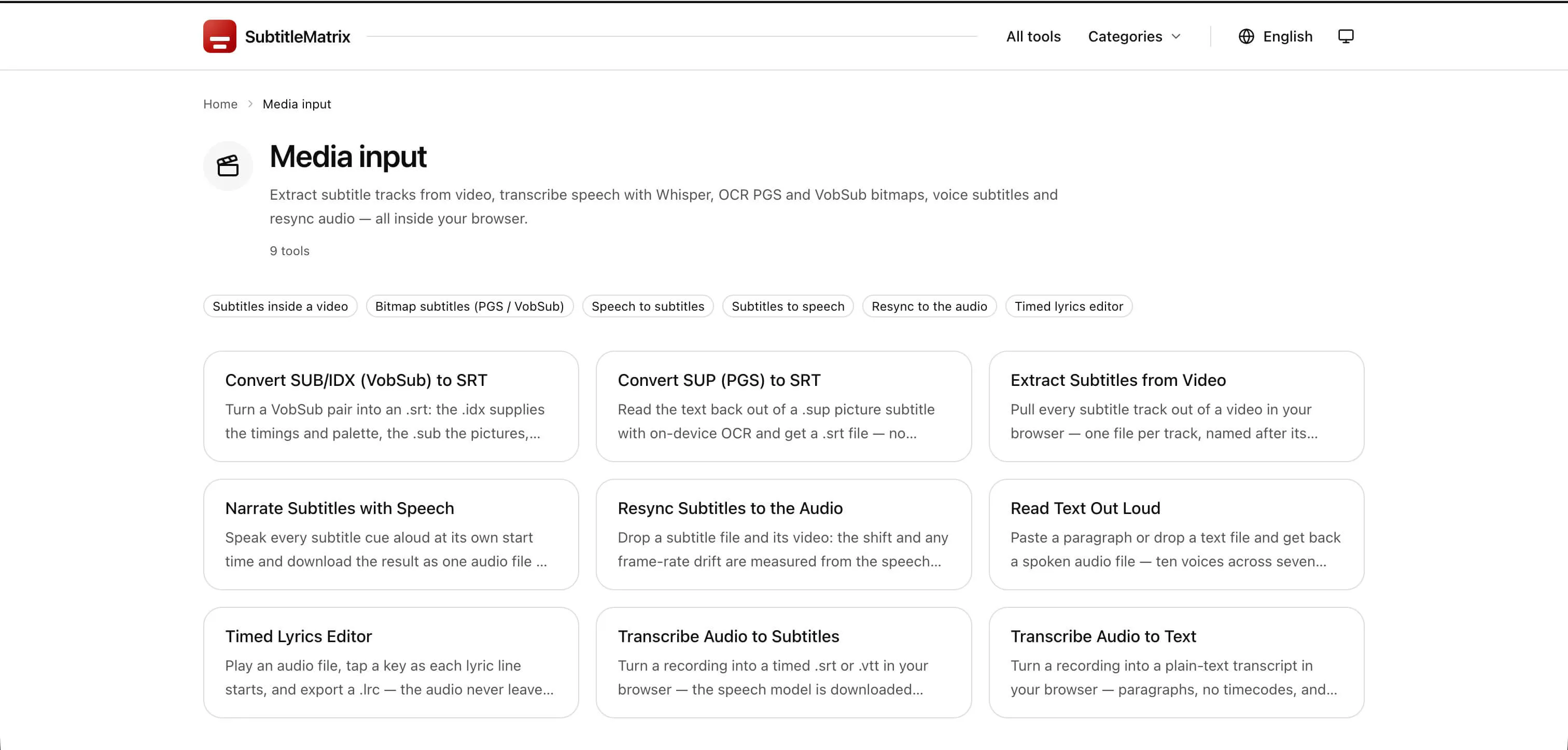Open the English language selector
The height and width of the screenshot is (750, 1568).
point(1275,36)
